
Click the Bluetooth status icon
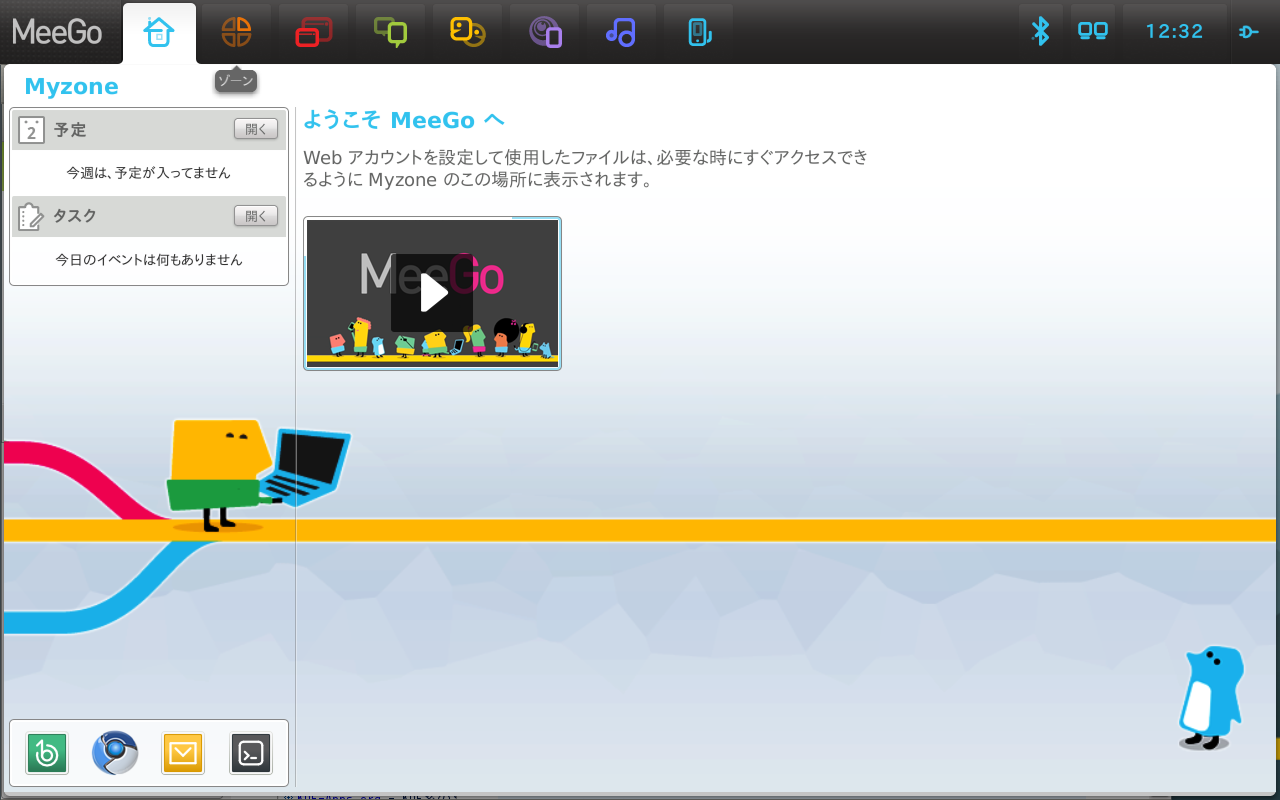(1041, 32)
